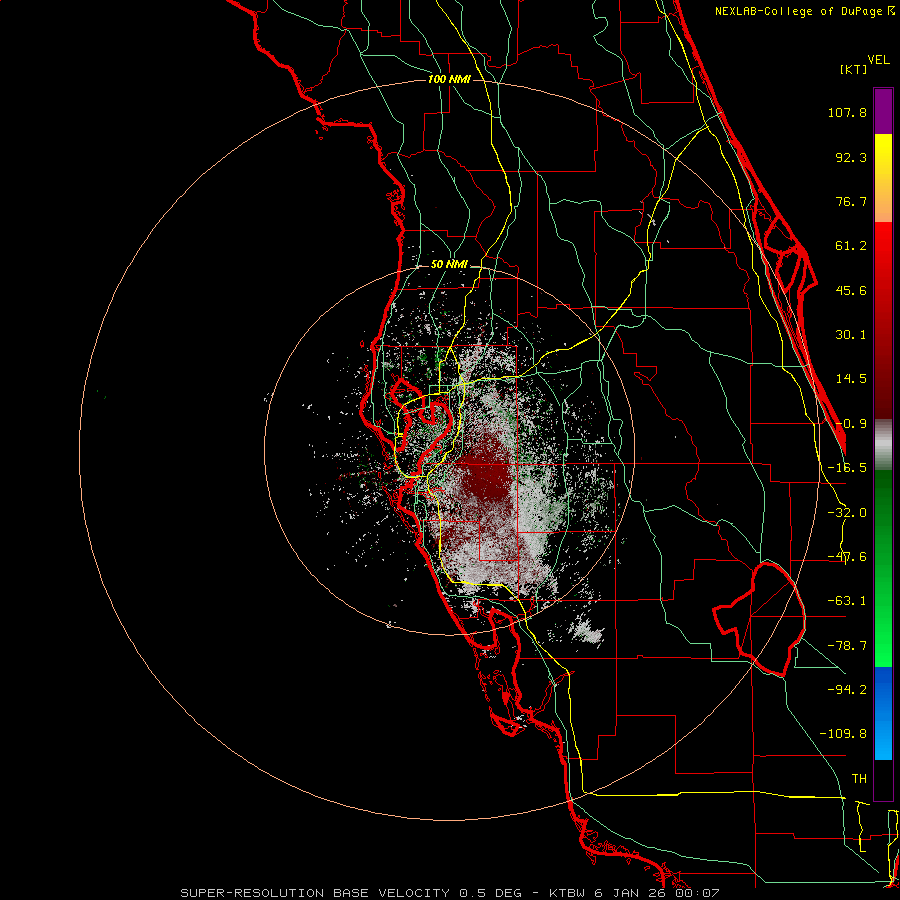Click the 61.2 velocity scale value
The width and height of the screenshot is (900, 900).
[851, 246]
